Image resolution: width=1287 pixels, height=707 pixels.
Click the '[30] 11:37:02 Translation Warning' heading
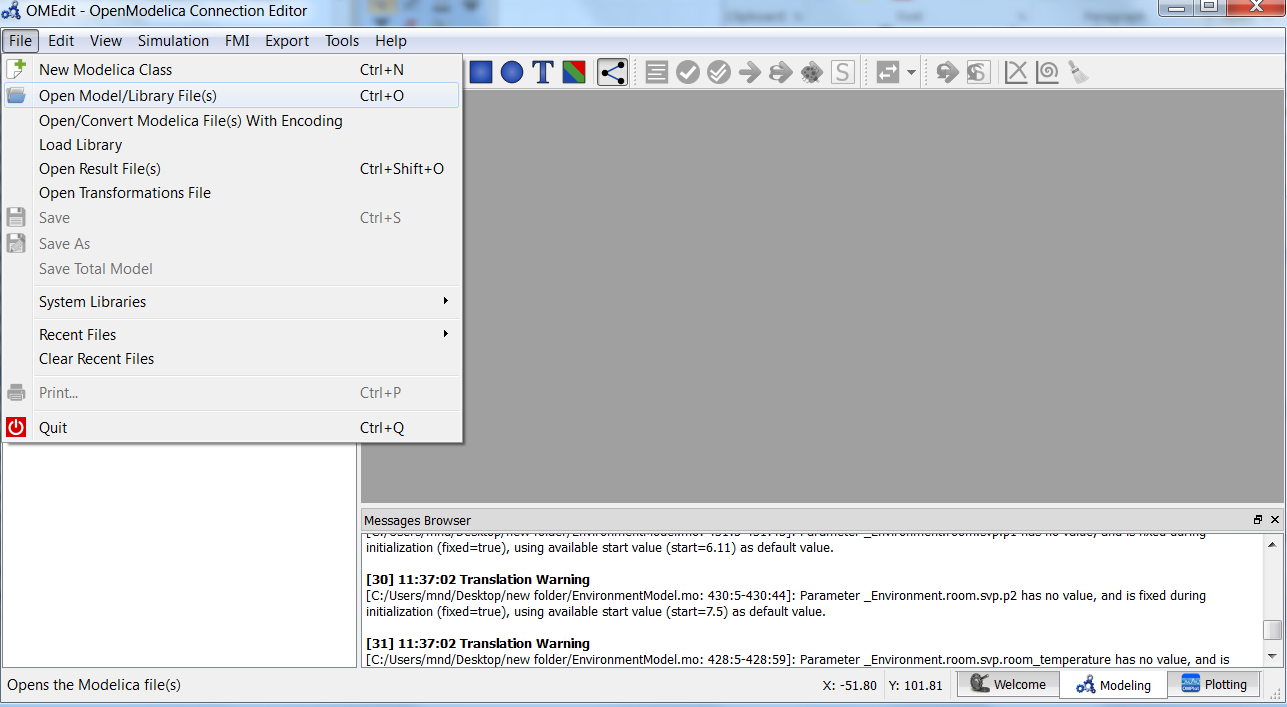478,580
